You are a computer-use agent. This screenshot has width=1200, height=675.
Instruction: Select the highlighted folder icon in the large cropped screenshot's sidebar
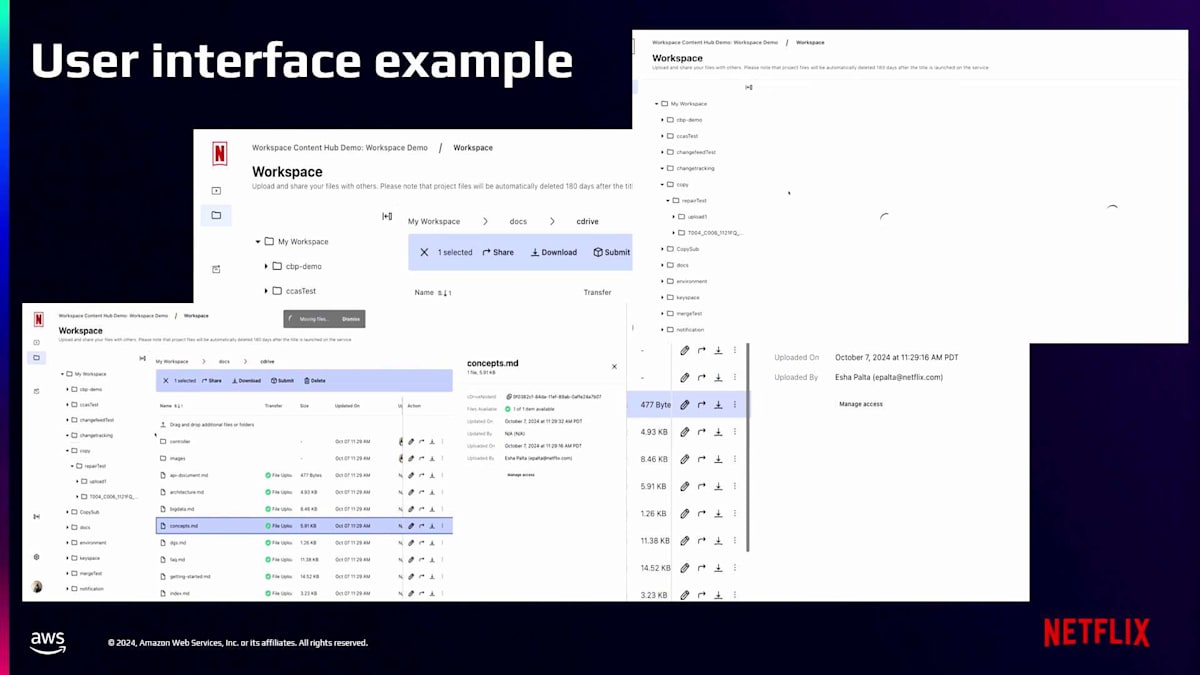pos(216,215)
